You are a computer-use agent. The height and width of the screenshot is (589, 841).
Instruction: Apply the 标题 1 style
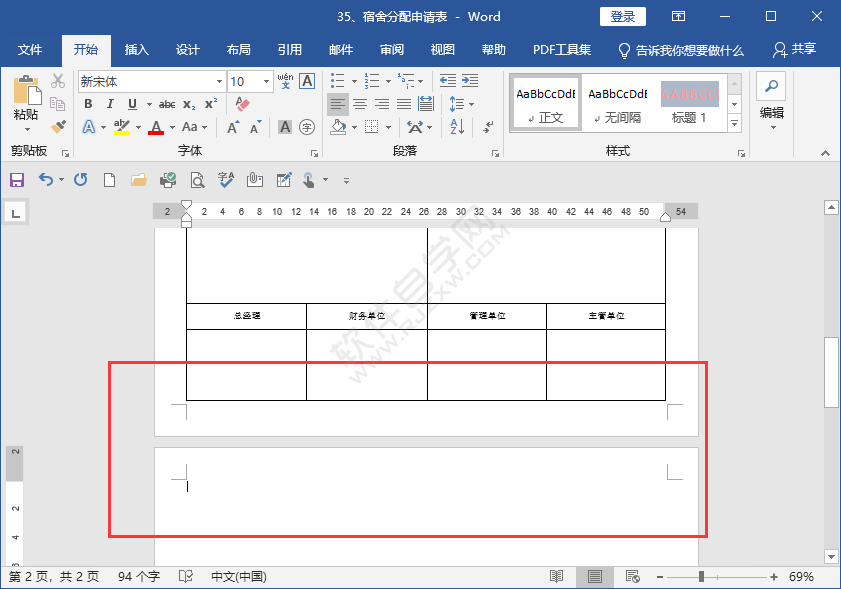691,103
